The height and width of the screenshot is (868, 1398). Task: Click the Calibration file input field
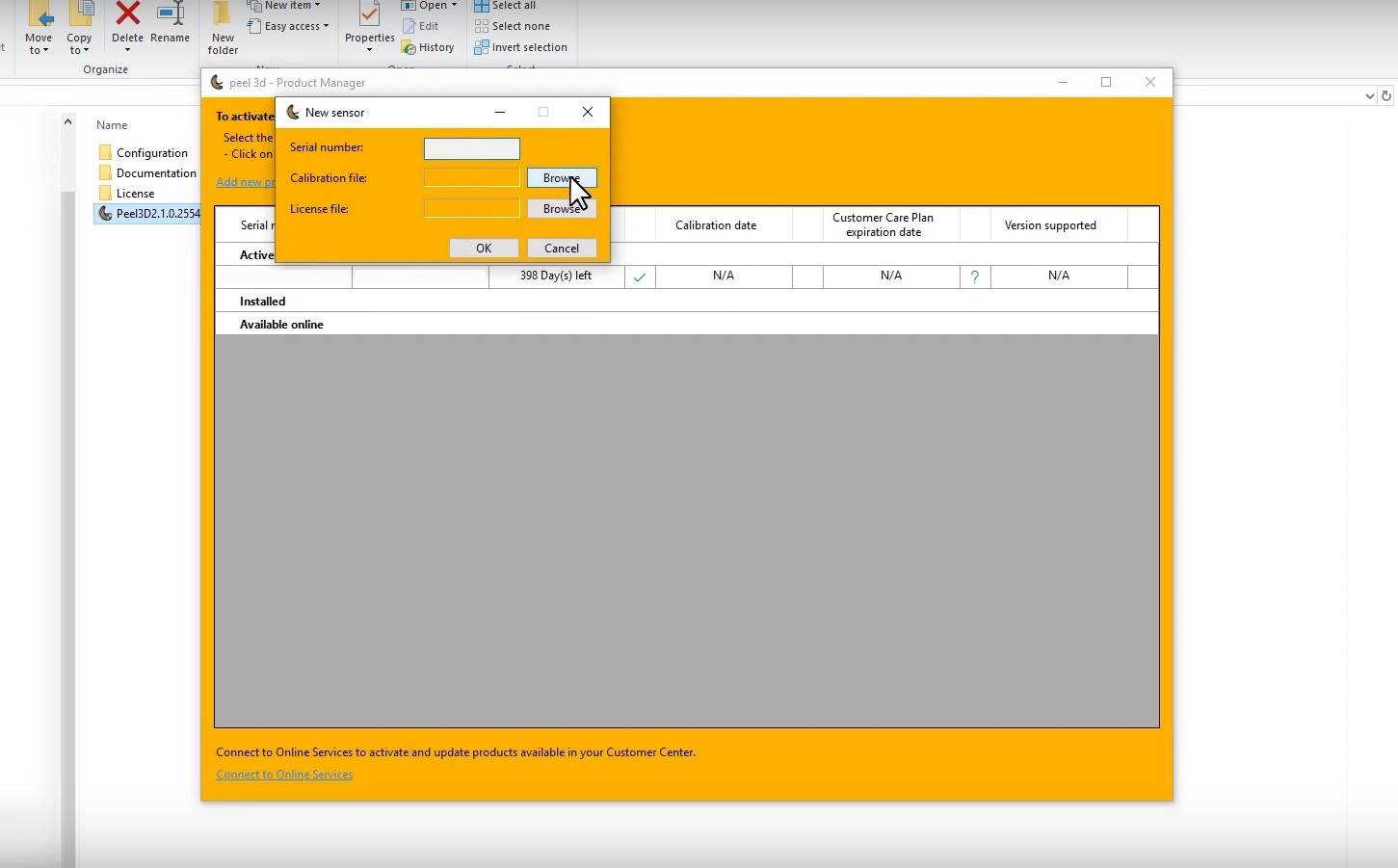[x=471, y=178]
